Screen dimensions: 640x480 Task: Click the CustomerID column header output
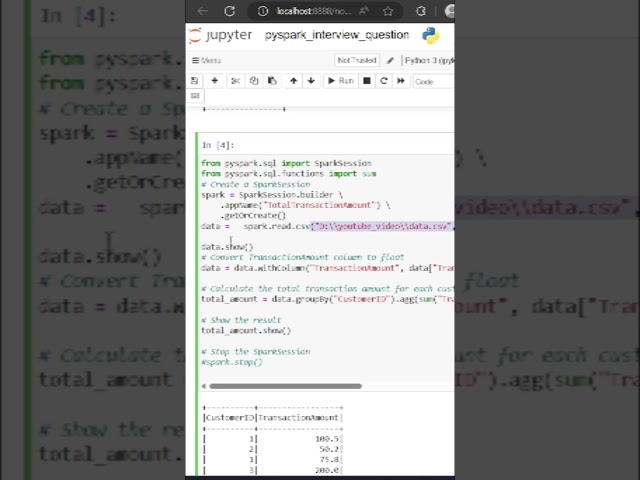tap(230, 418)
